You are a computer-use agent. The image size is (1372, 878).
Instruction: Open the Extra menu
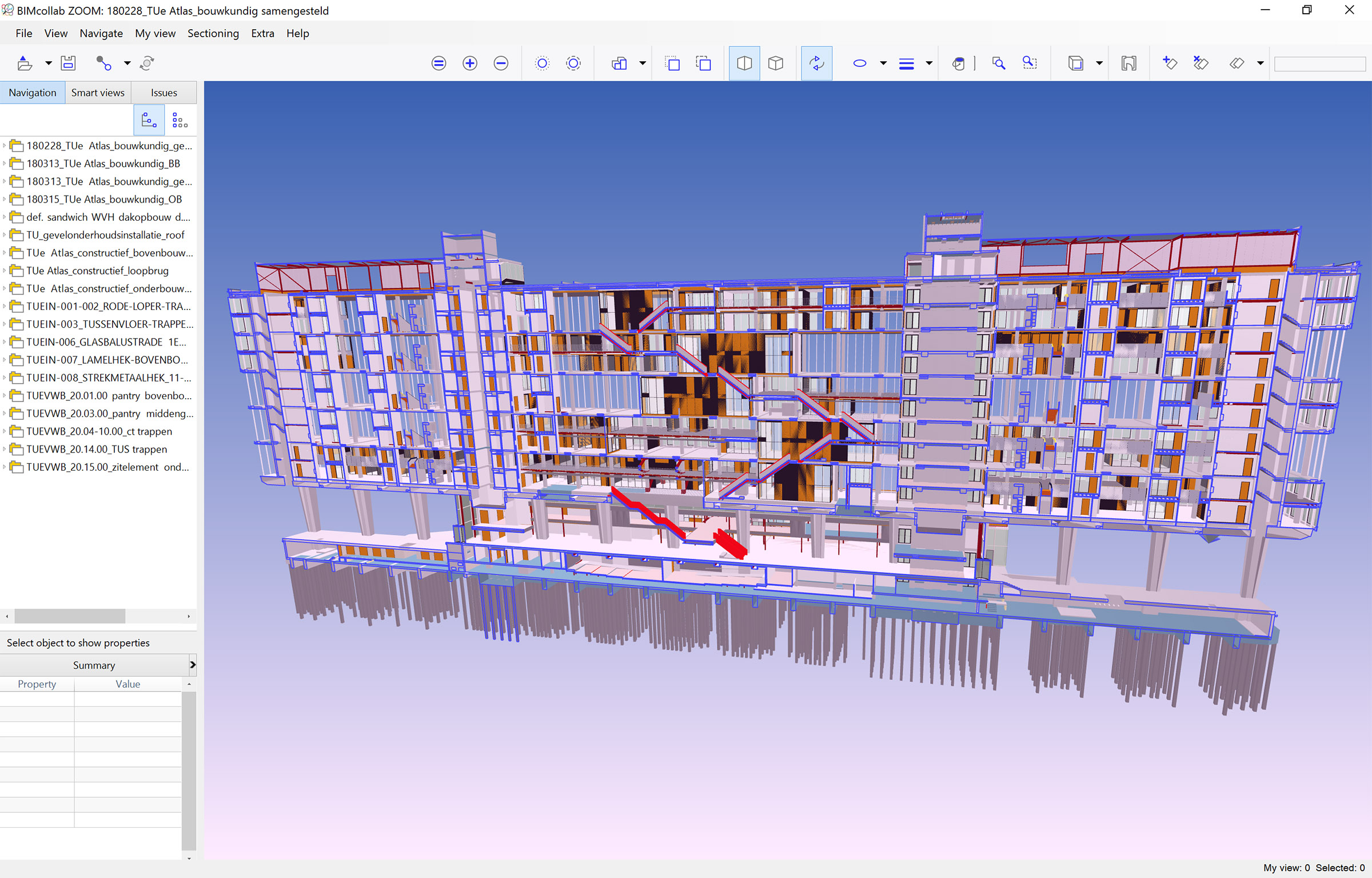coord(263,33)
